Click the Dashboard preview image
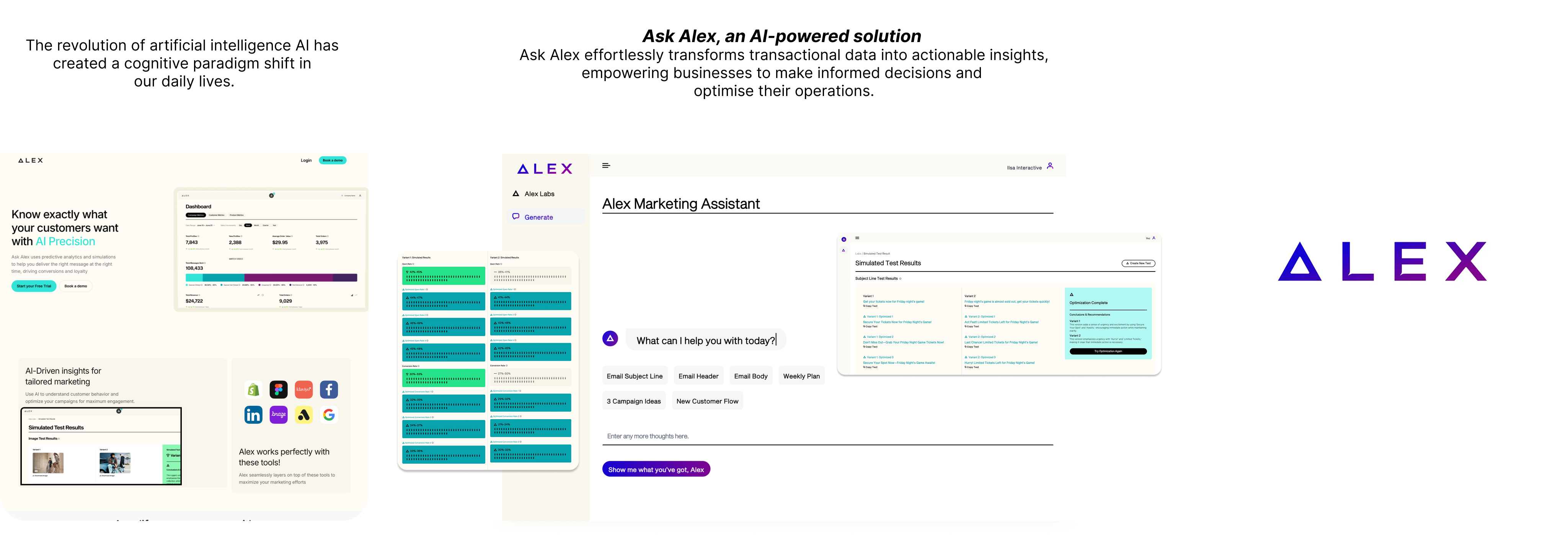Viewport: 1568px width, 537px height. coord(271,250)
